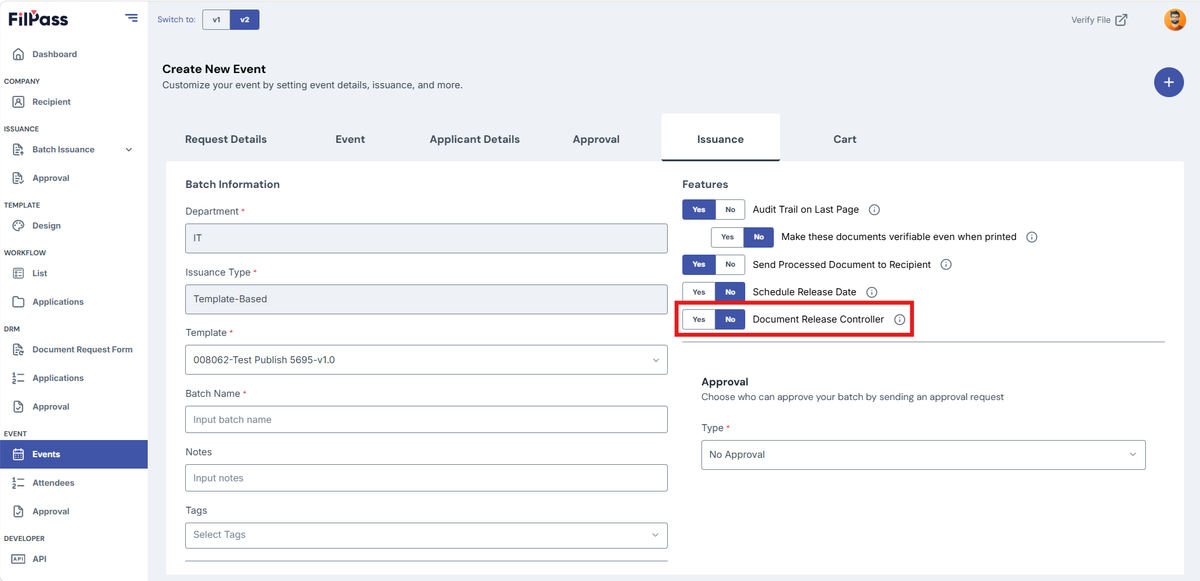Image resolution: width=1200 pixels, height=581 pixels.
Task: Expand the Batch Issuance sidebar item
Action: [x=128, y=150]
